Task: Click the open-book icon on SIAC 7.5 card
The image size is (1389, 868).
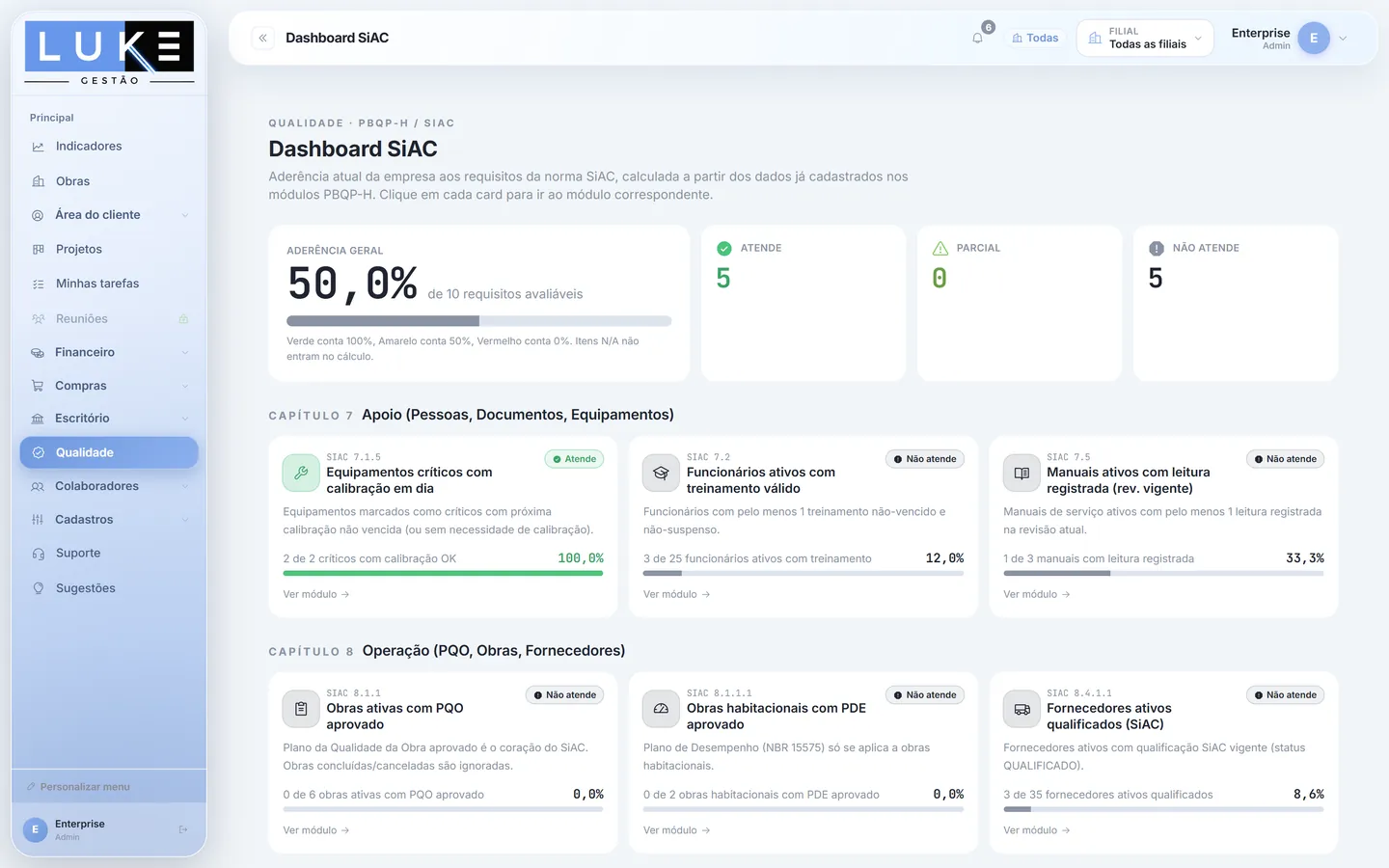Action: [1021, 473]
